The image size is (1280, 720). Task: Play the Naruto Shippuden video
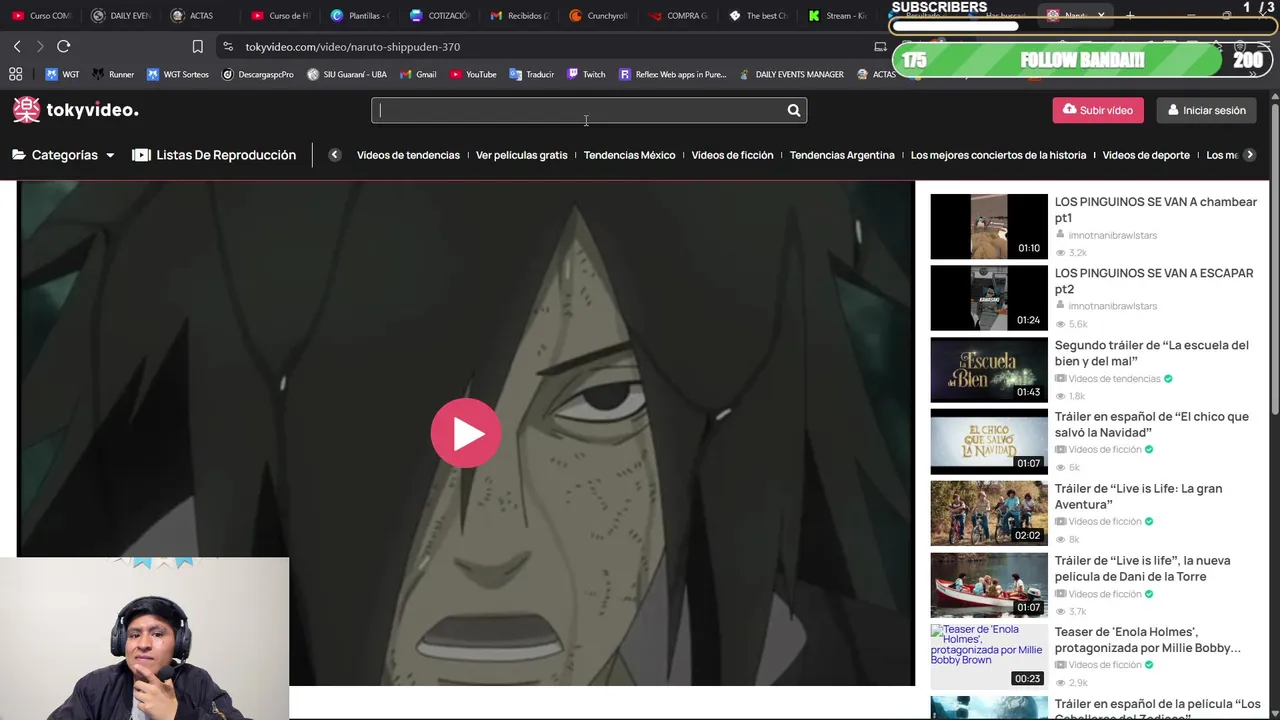click(466, 433)
